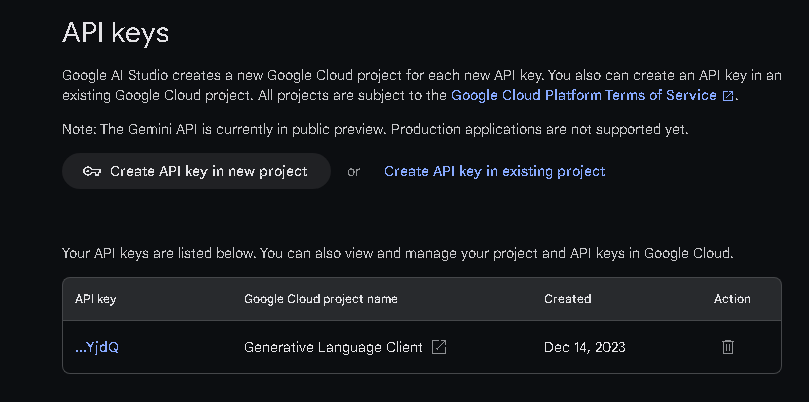The width and height of the screenshot is (809, 402).
Task: Click the Action column header
Action: (732, 299)
